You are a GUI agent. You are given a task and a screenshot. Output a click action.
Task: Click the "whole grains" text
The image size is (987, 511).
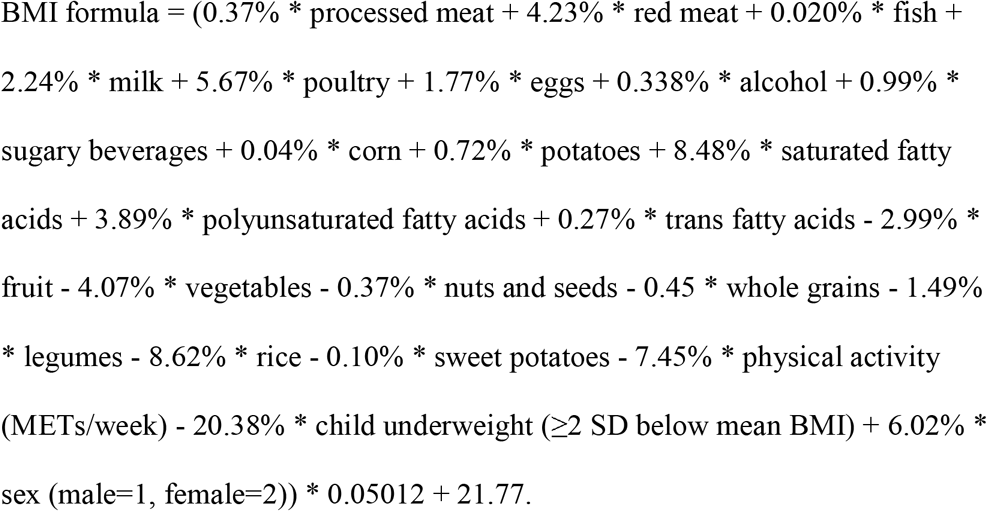click(803, 290)
